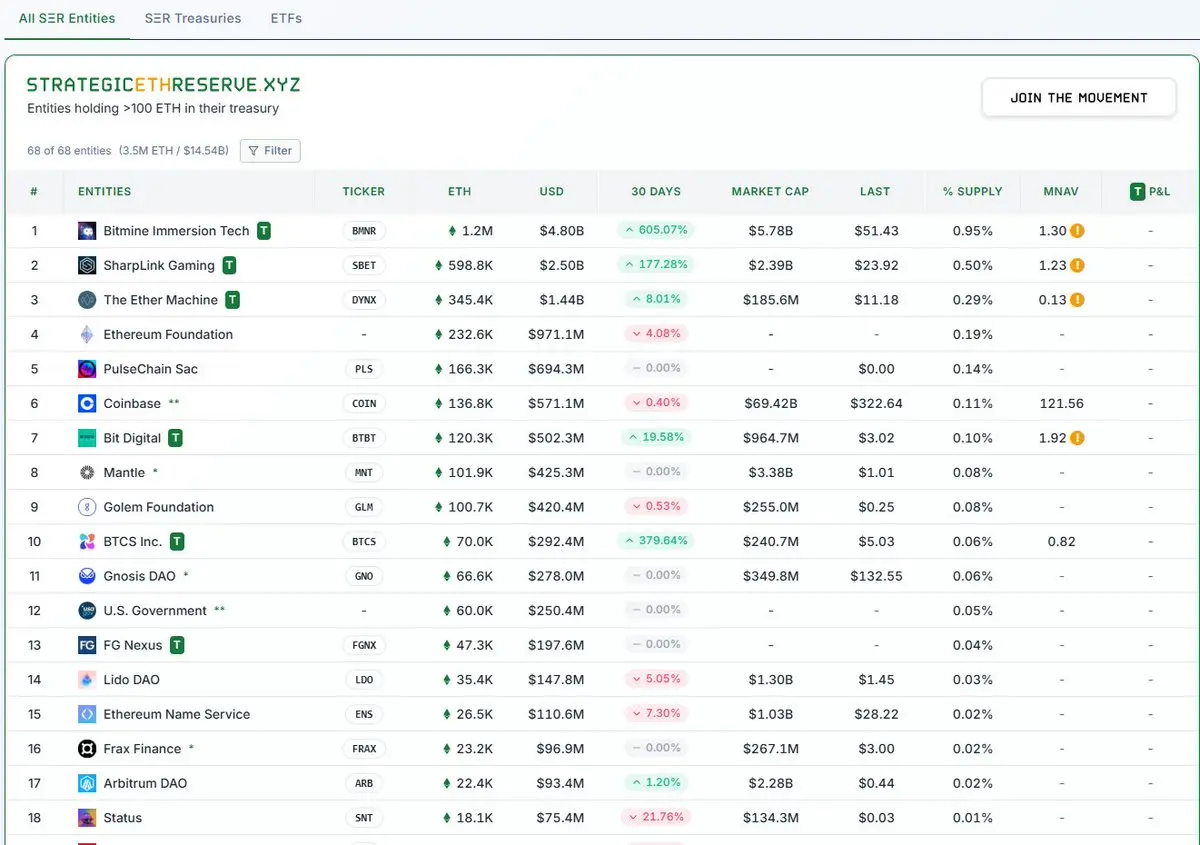This screenshot has width=1200, height=845.
Task: Click The Ether Machine logo icon
Action: tap(87, 300)
